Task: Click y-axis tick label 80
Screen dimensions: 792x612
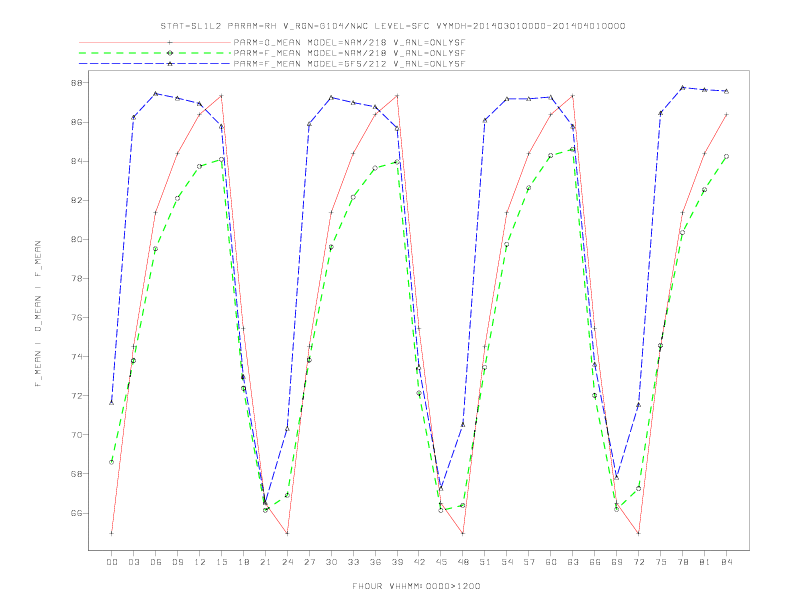Action: [76, 239]
